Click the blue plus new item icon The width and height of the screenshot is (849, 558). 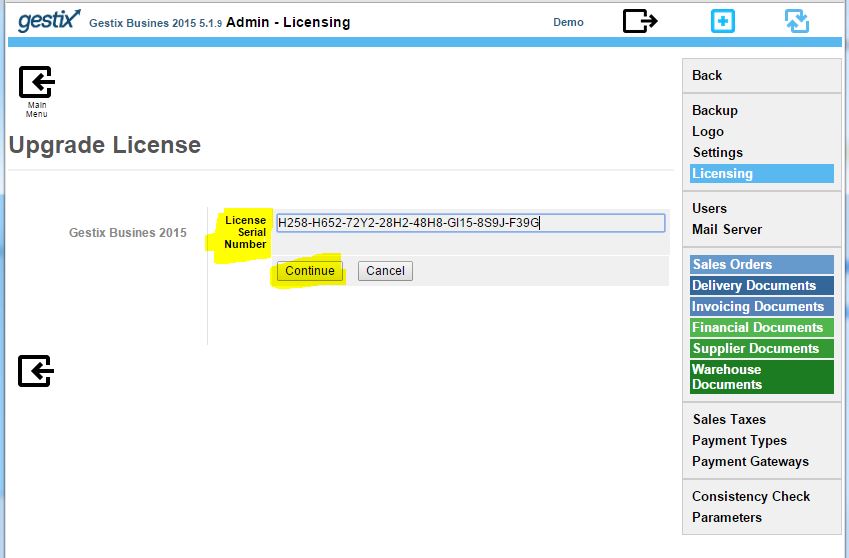tap(723, 22)
